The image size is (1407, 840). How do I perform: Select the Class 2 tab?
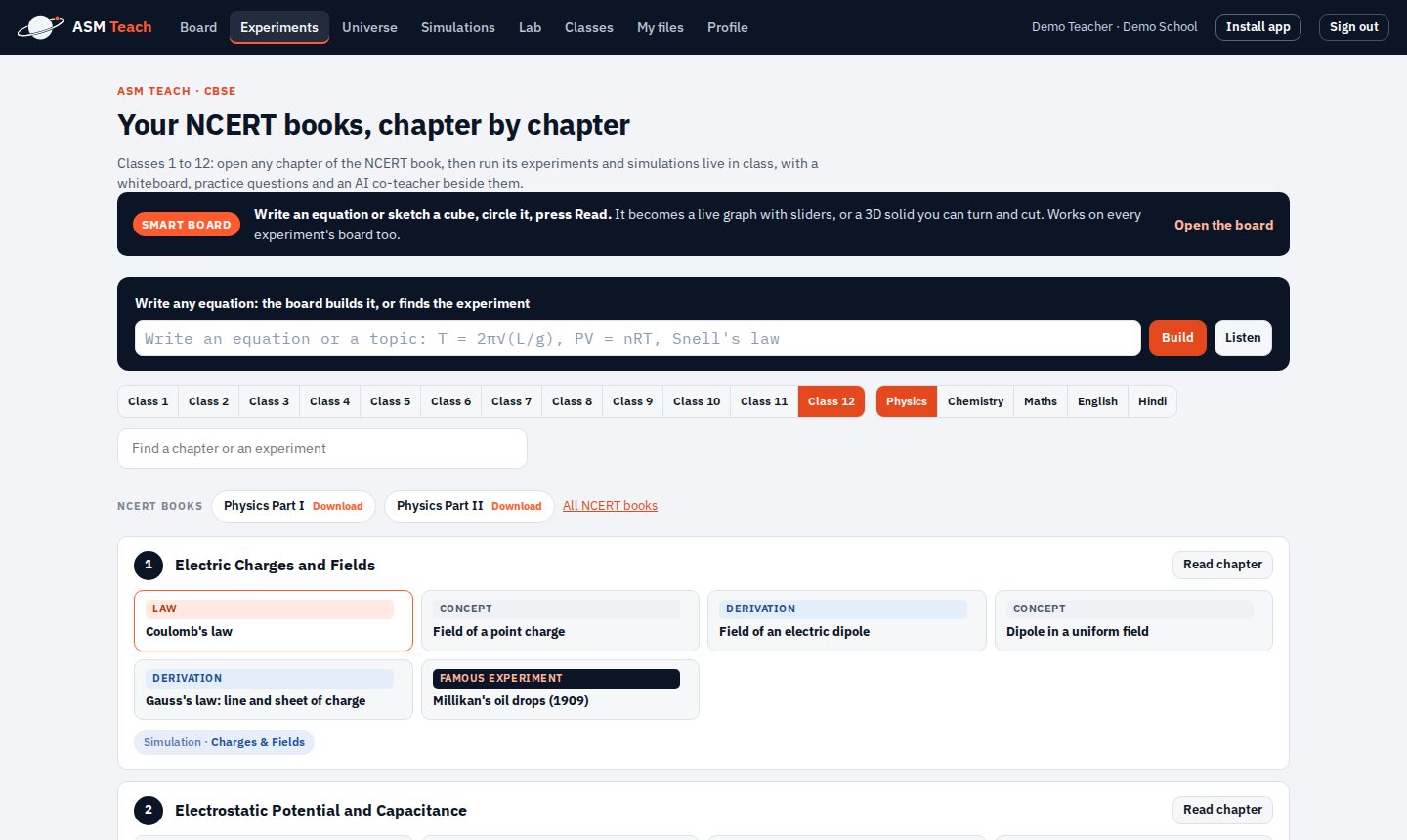(x=209, y=401)
